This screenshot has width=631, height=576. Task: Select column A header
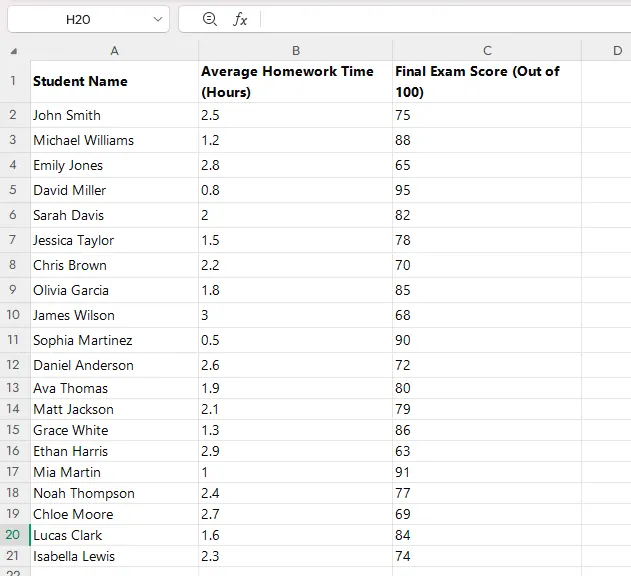[114, 51]
